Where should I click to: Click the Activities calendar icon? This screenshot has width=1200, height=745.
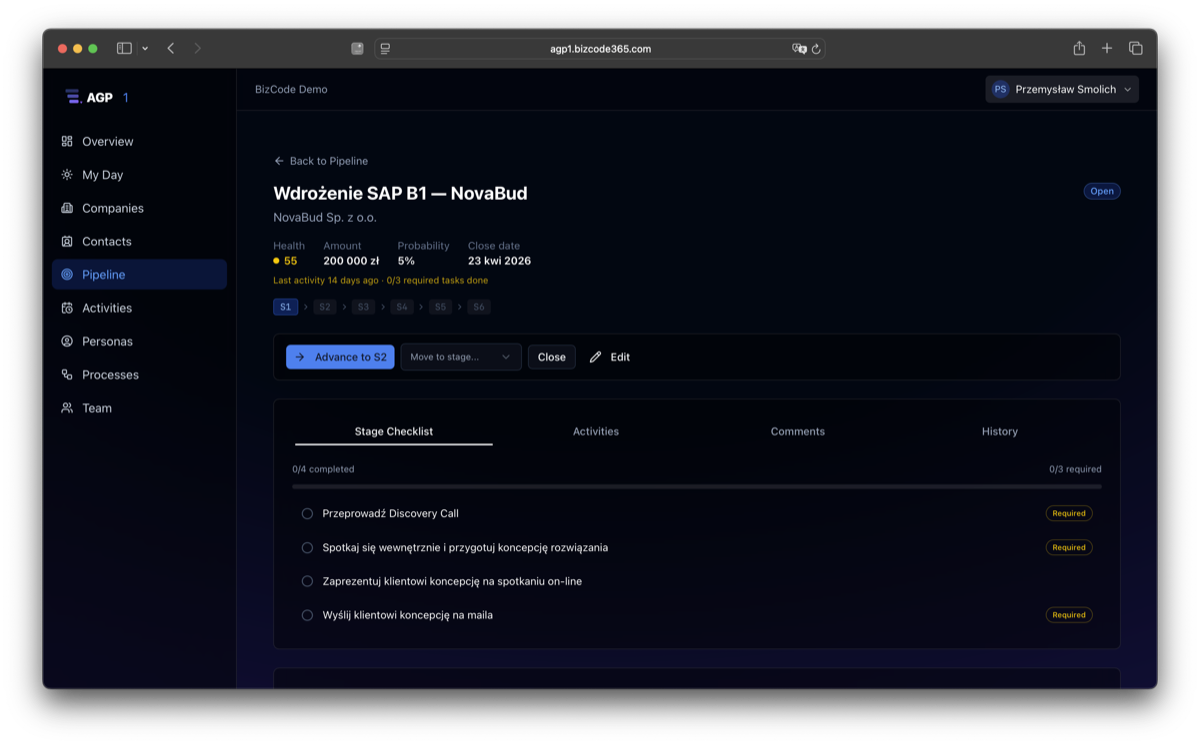(67, 308)
